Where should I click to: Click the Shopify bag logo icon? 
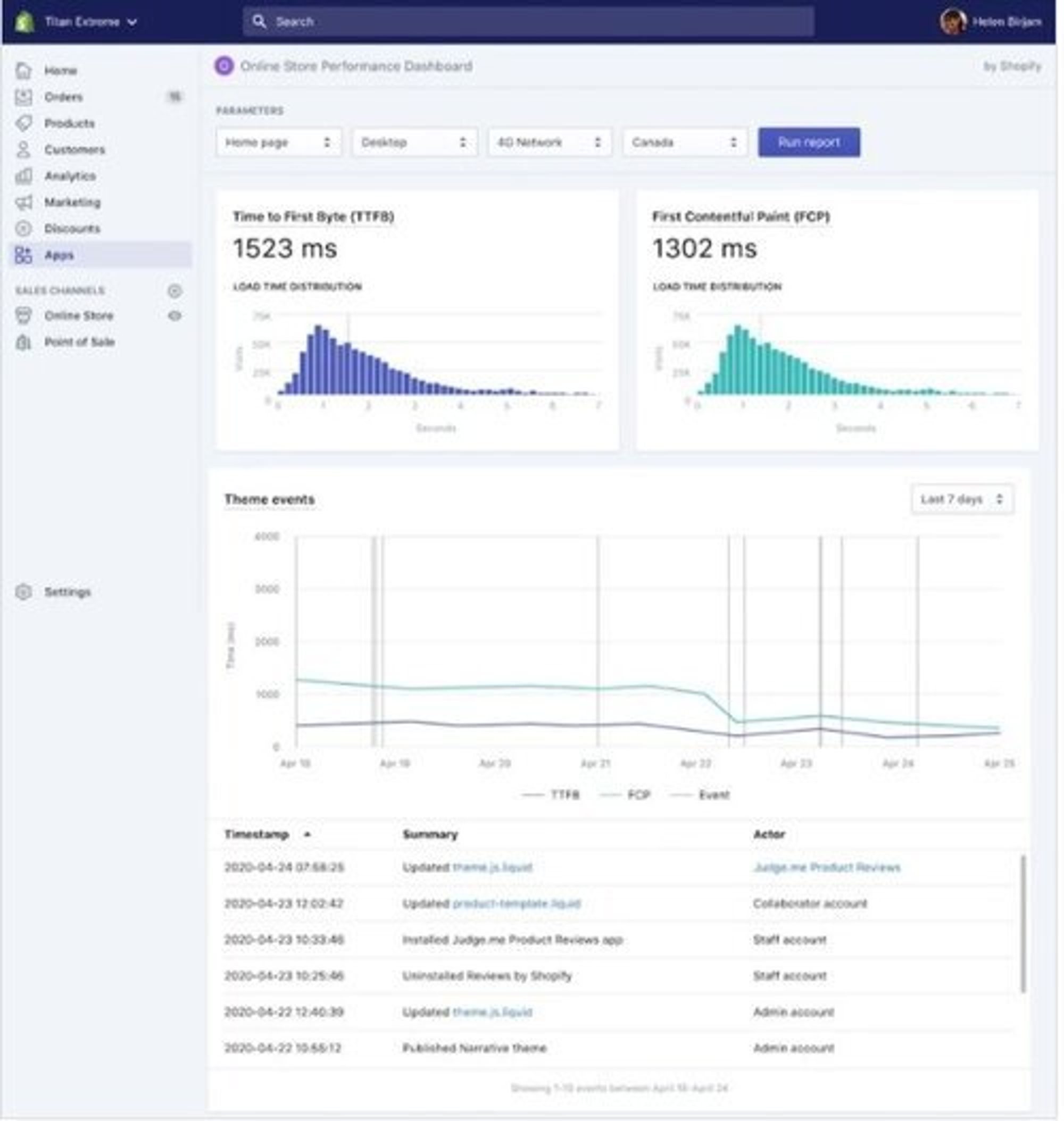click(24, 22)
